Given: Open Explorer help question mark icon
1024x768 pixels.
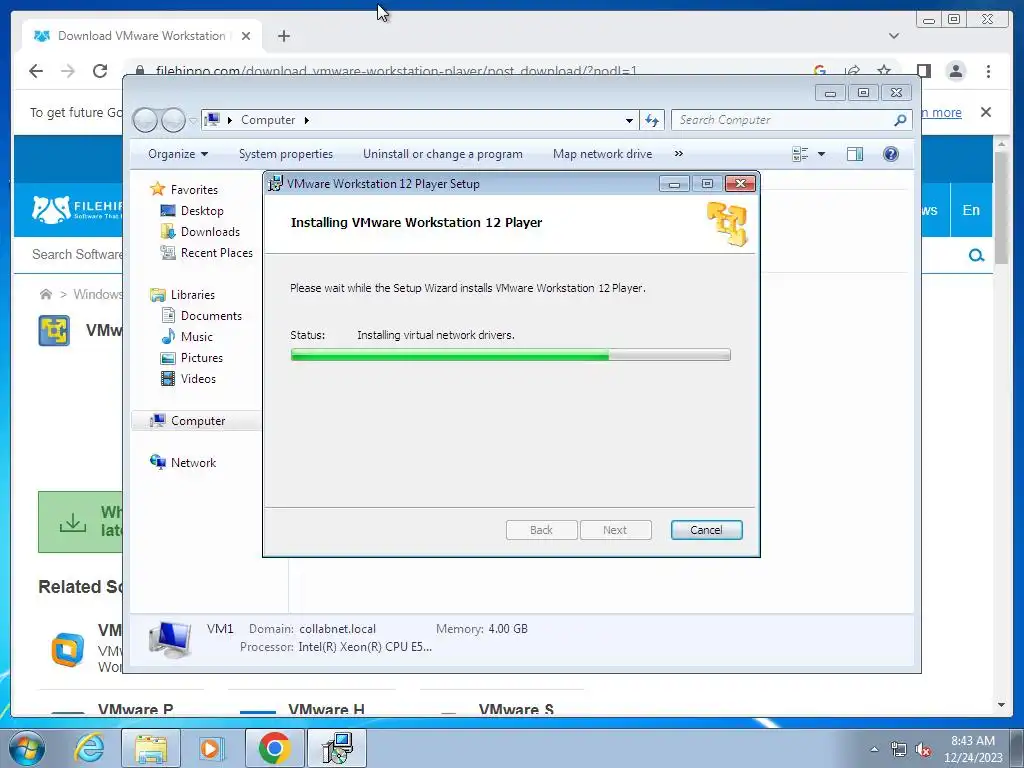Looking at the screenshot, I should [890, 154].
